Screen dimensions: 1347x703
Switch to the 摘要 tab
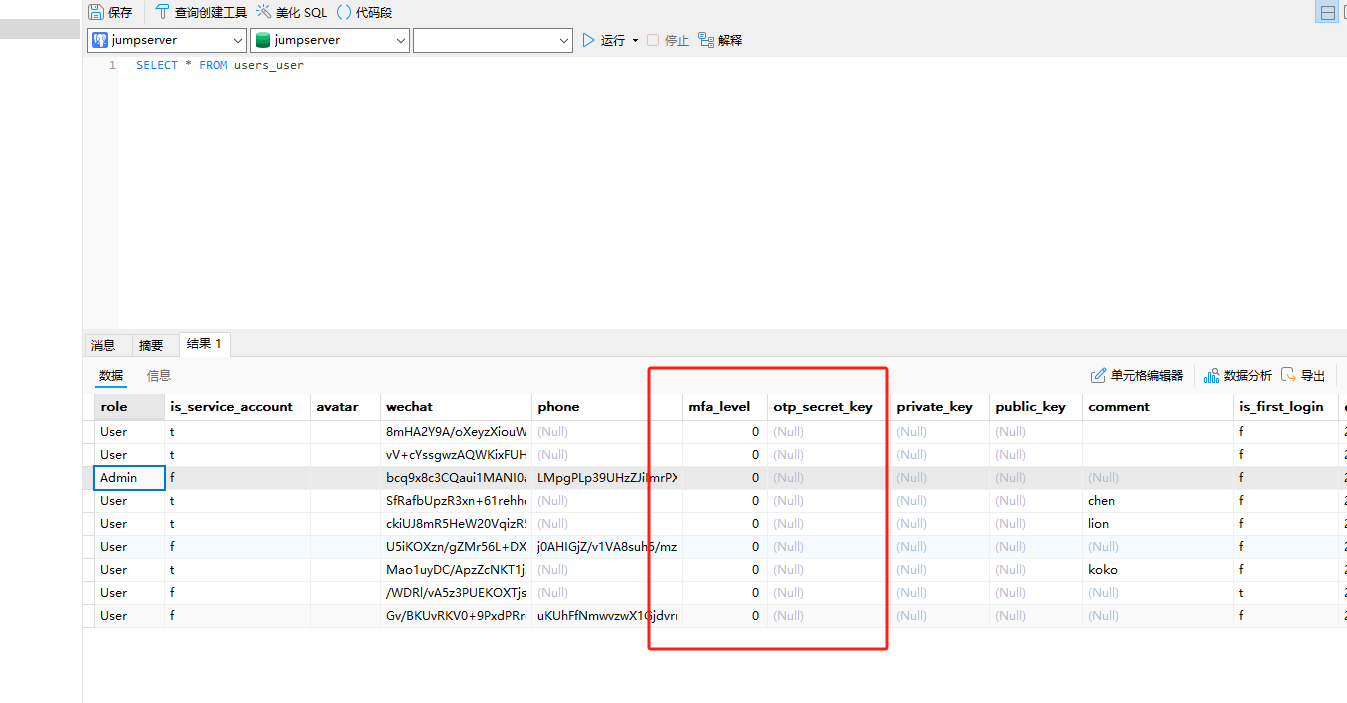(x=151, y=345)
